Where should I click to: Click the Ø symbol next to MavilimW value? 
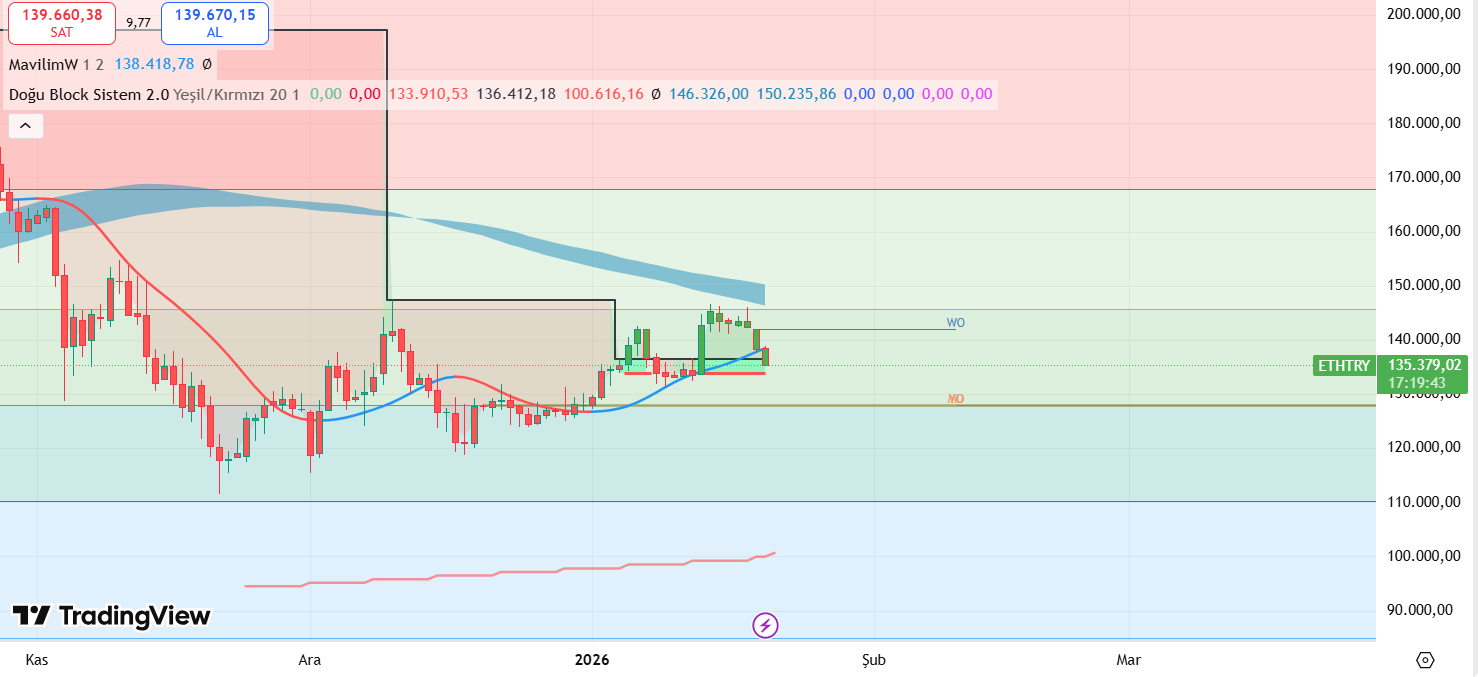coord(206,64)
